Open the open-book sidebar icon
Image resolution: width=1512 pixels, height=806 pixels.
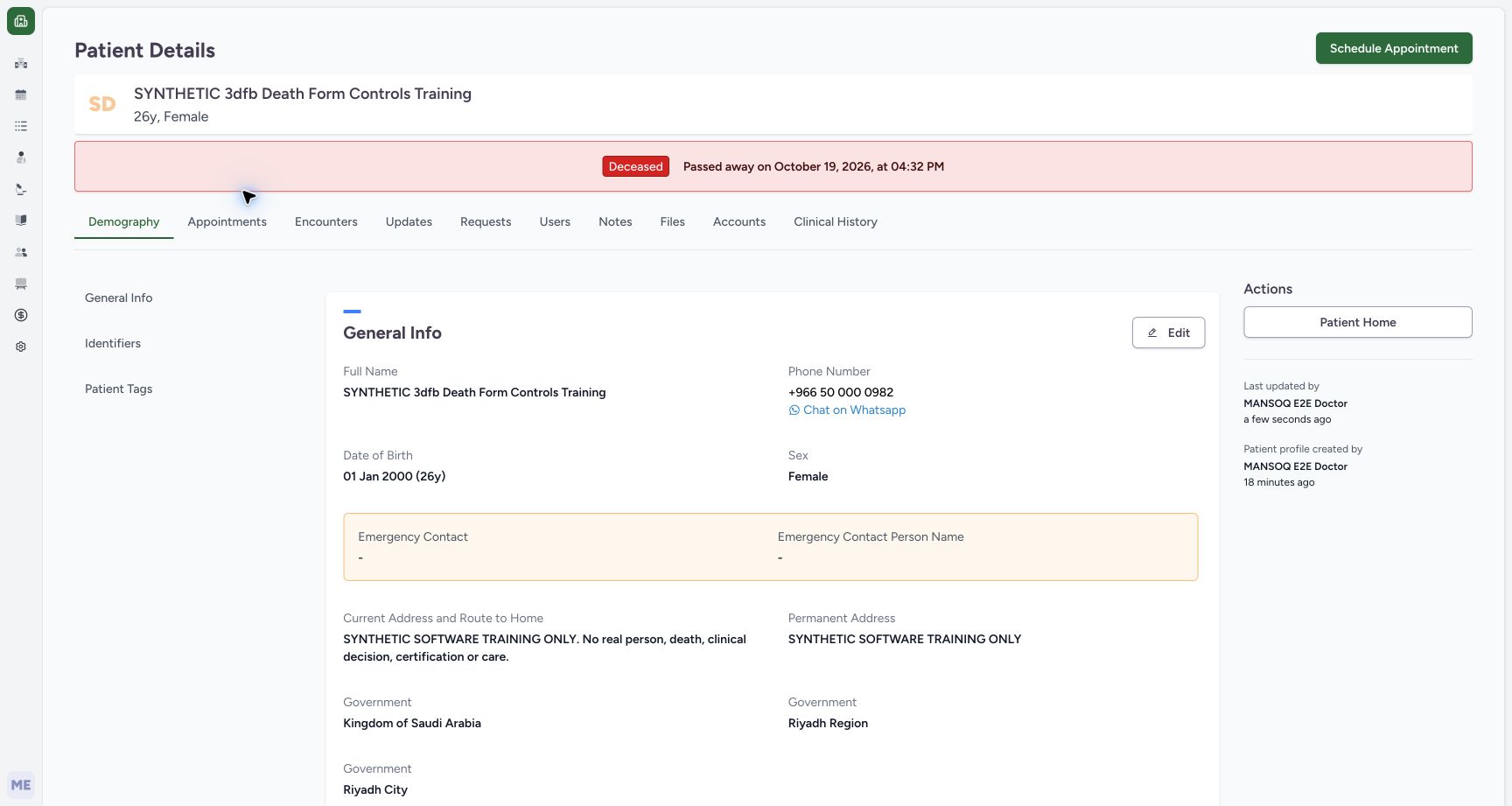pyautogui.click(x=21, y=221)
